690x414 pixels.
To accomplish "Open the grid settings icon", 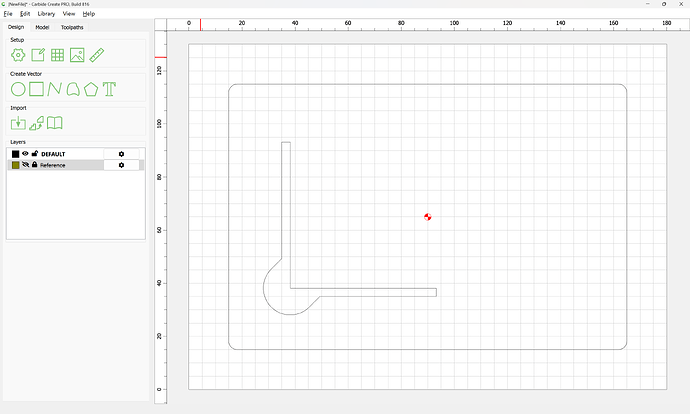I will pyautogui.click(x=58, y=55).
